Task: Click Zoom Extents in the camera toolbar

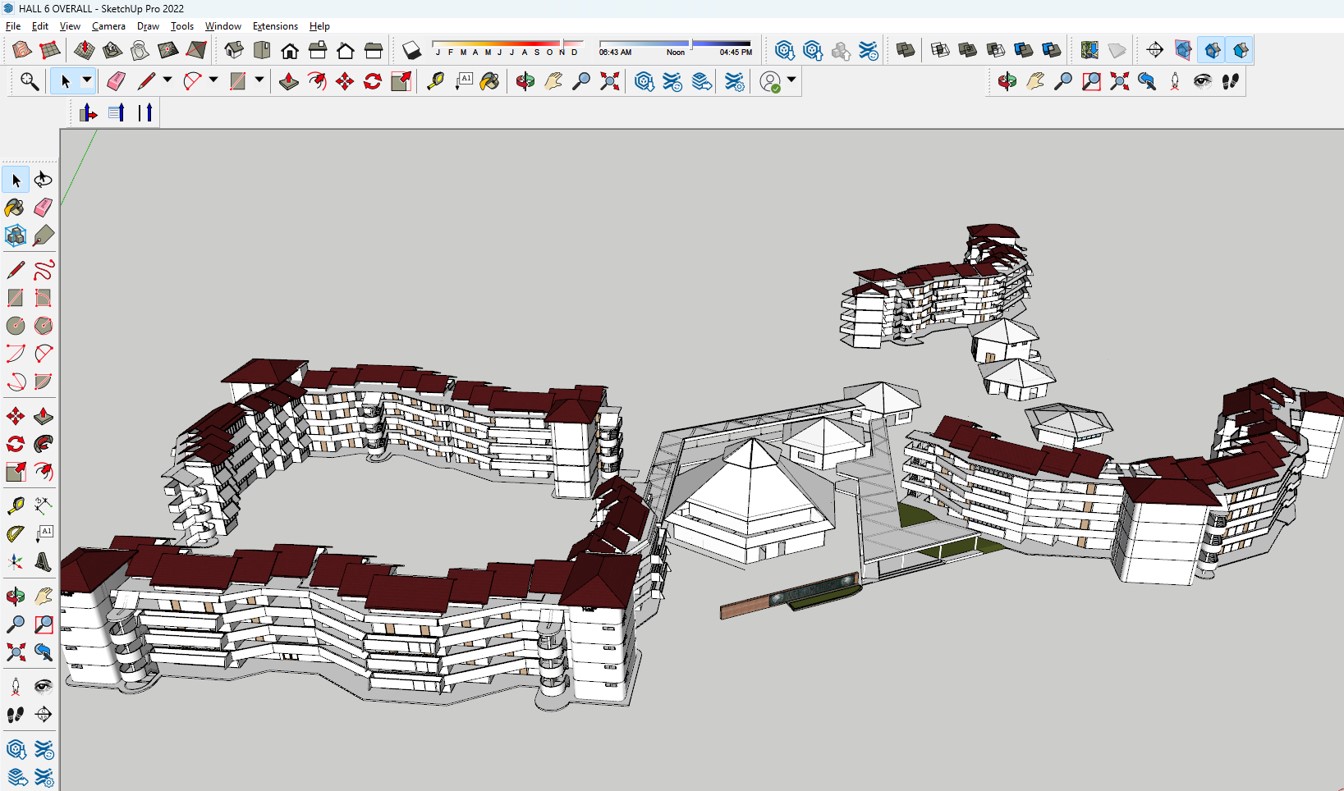Action: coord(1119,81)
